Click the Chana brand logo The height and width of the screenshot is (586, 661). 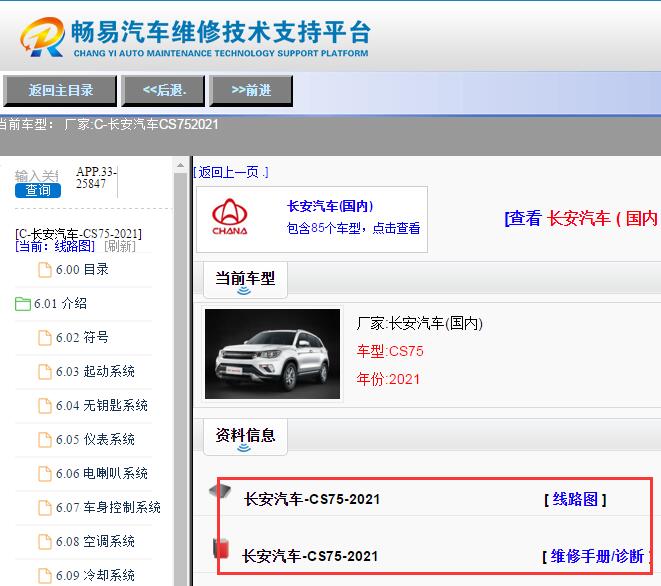(x=230, y=217)
